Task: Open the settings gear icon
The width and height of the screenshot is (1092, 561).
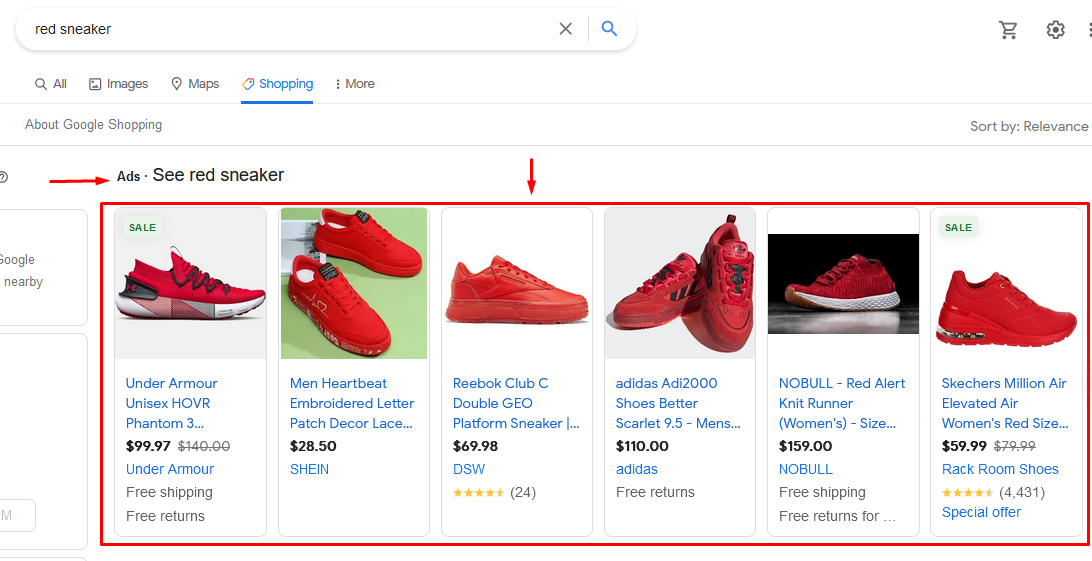Action: tap(1055, 30)
